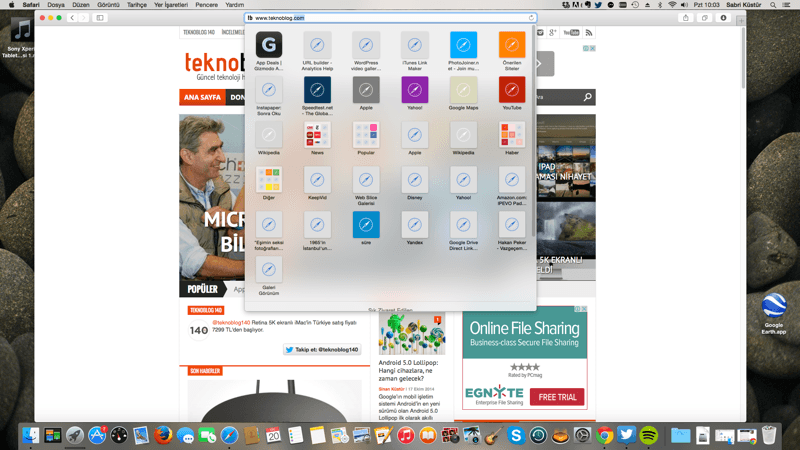Open Disney favorite
Screen dimensions: 800x450
pyautogui.click(x=415, y=180)
